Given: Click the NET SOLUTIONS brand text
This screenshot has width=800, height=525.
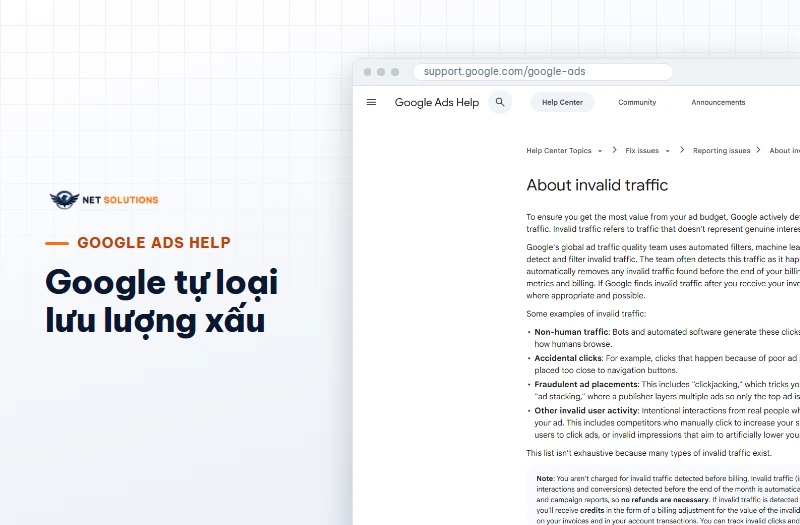Looking at the screenshot, I should [120, 200].
